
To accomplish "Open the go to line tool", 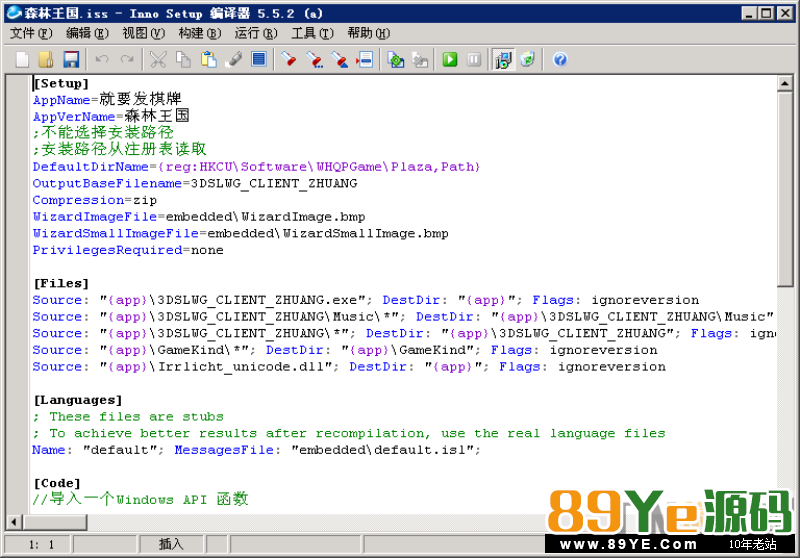I will [365, 60].
